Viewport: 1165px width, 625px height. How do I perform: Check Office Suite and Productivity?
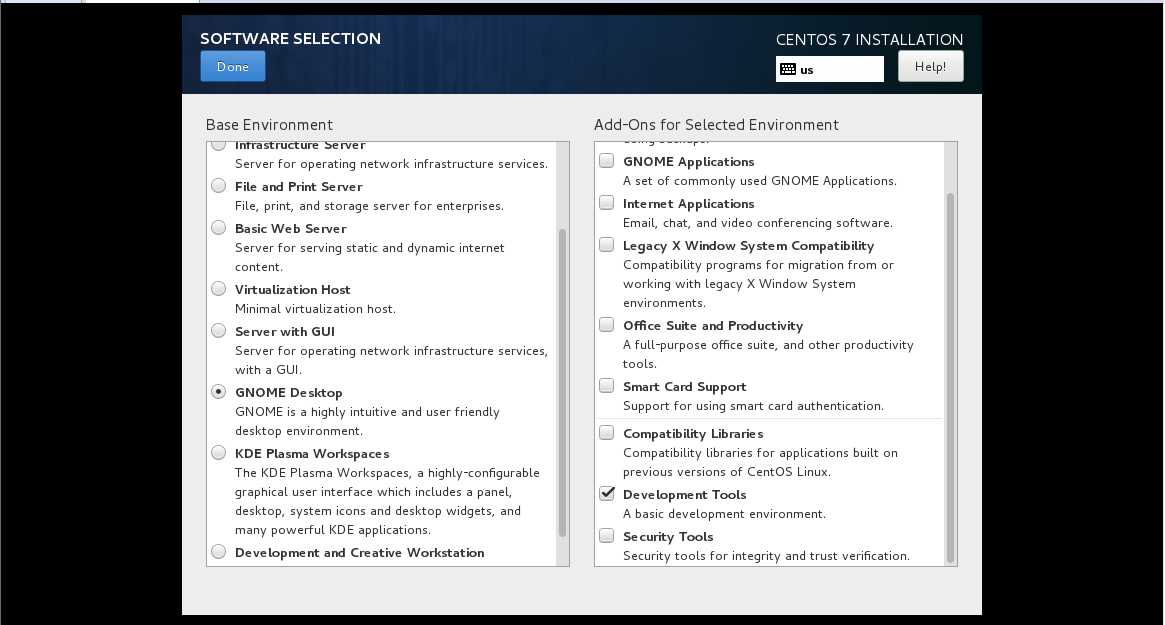point(607,325)
